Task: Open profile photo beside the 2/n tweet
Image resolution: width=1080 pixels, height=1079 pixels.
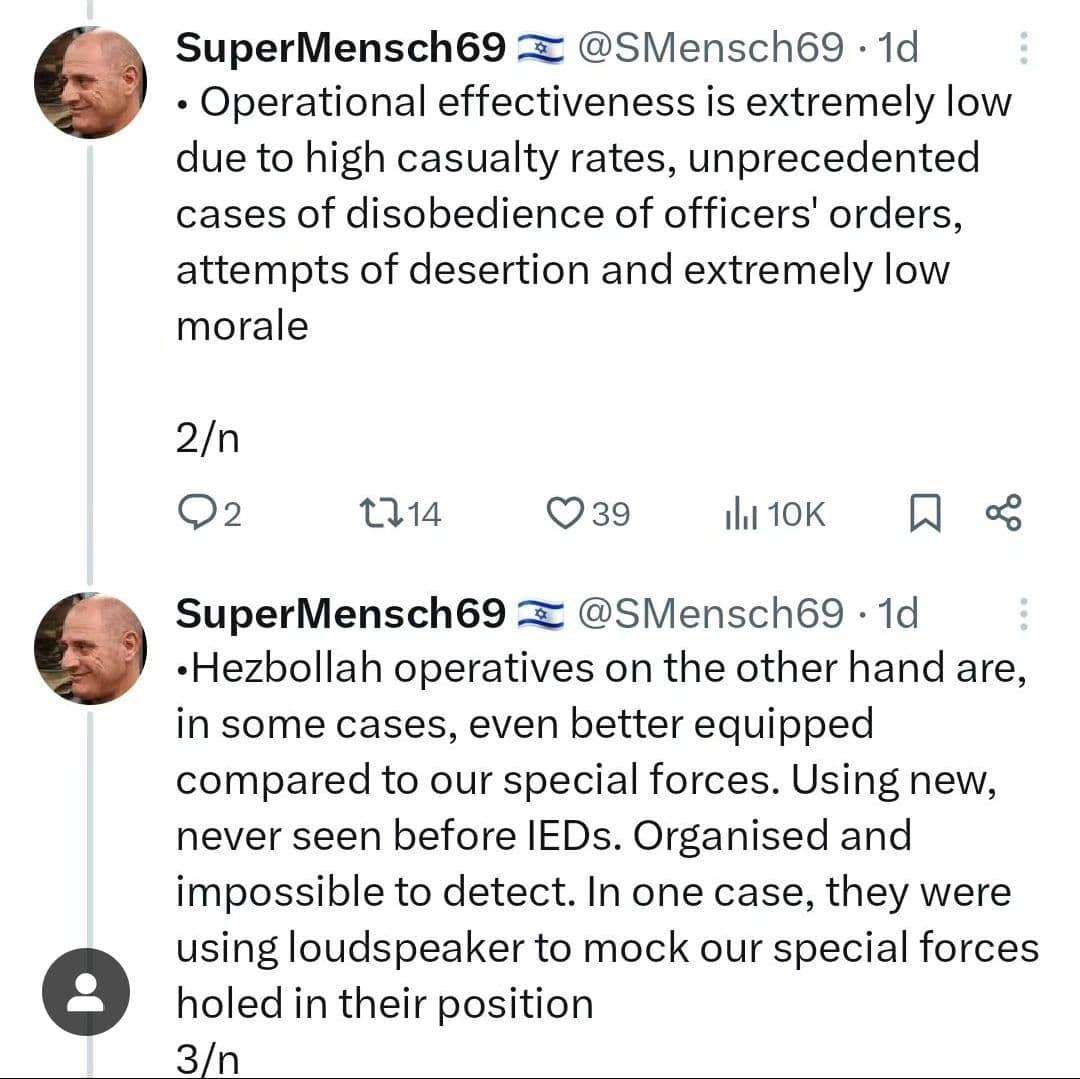Action: tap(91, 83)
